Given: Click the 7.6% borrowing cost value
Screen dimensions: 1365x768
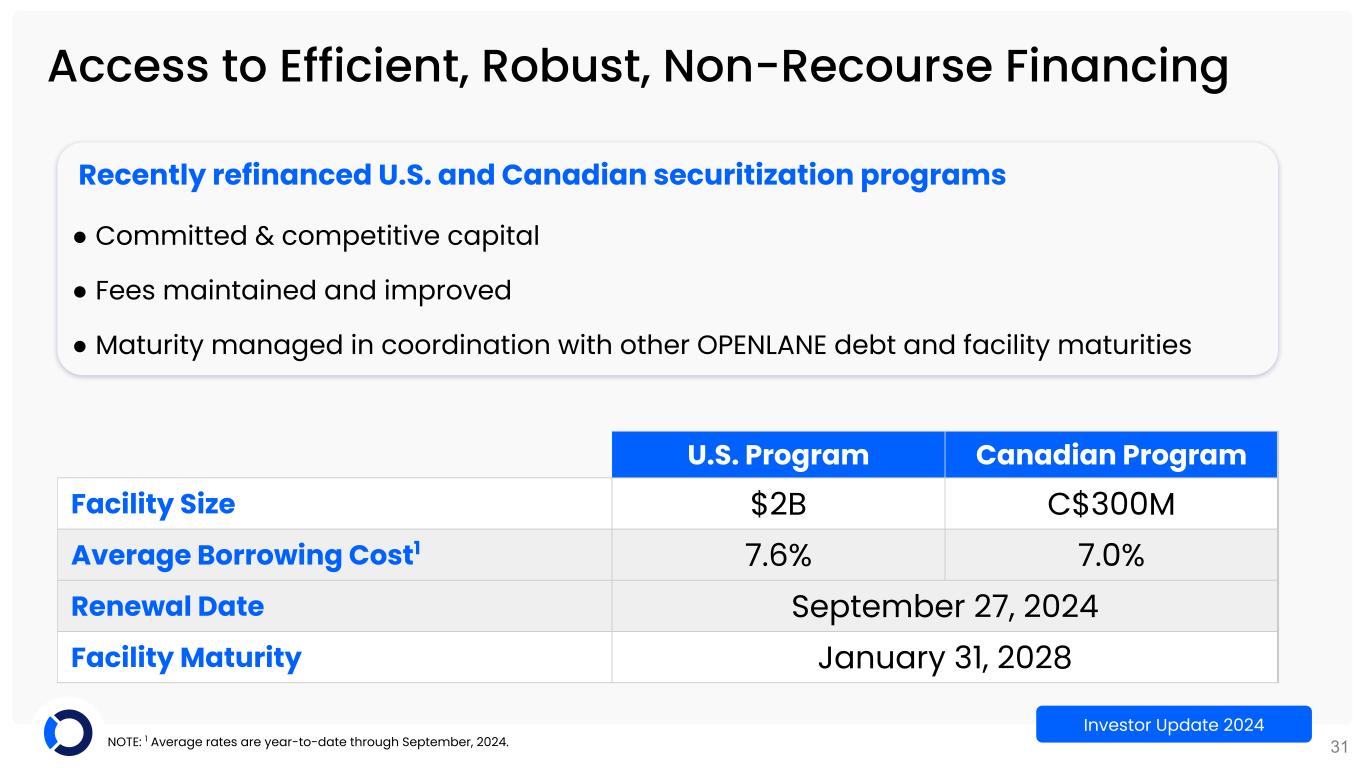Looking at the screenshot, I should pos(778,555).
